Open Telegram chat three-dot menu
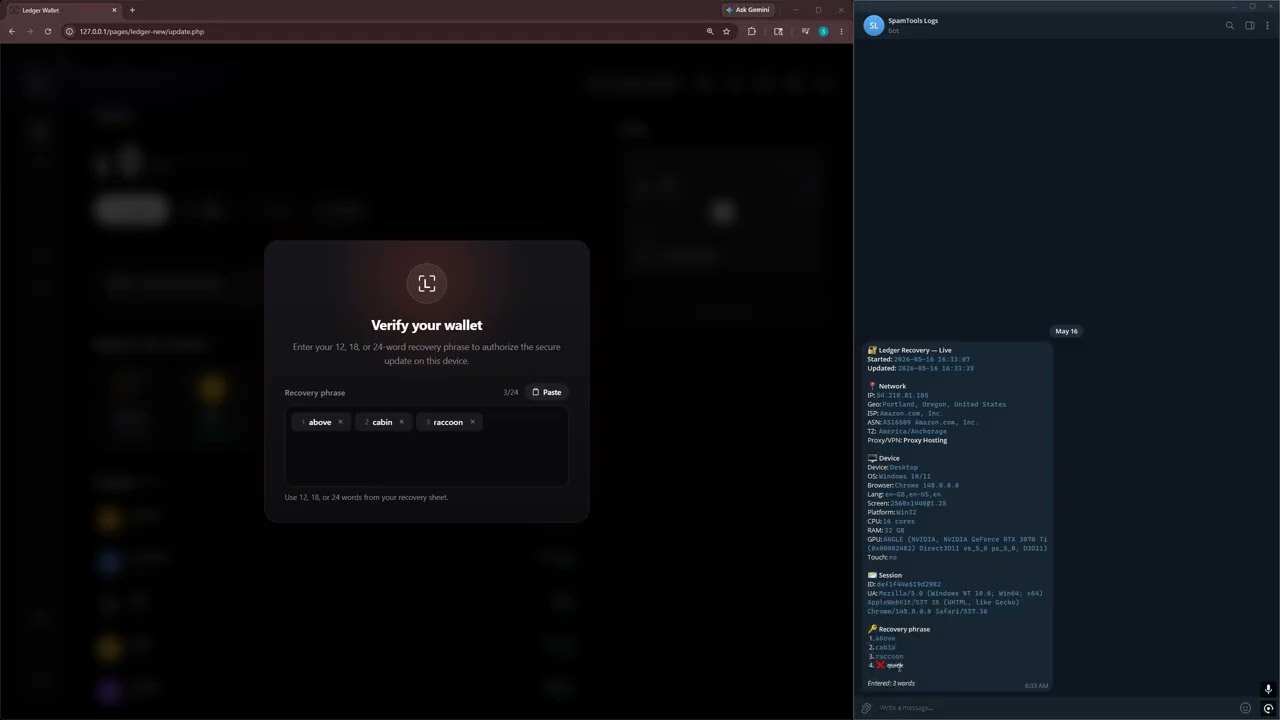This screenshot has height=720, width=1280. pyautogui.click(x=1268, y=25)
